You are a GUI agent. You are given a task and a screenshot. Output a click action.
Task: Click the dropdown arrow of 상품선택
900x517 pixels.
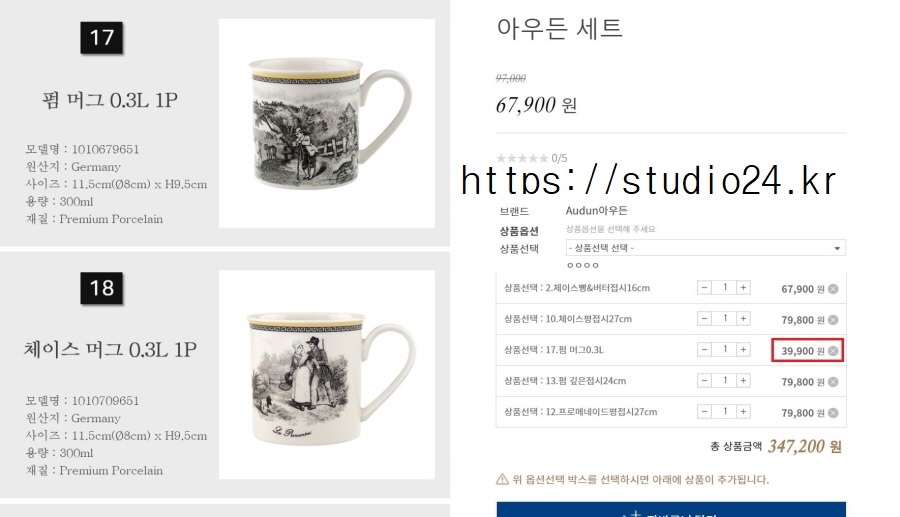(x=837, y=248)
